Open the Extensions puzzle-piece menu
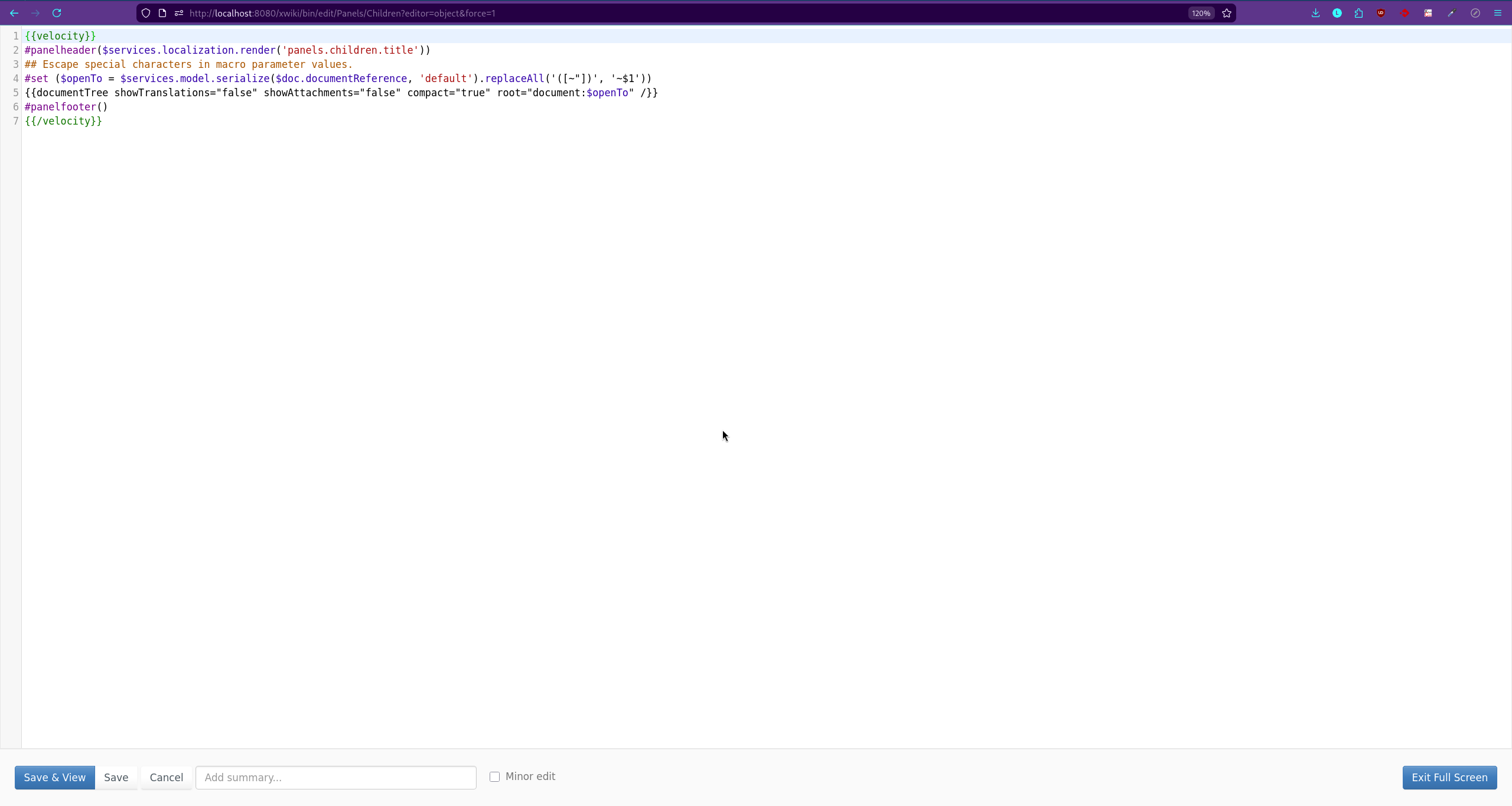Screen dimensions: 1512x806 (x=1359, y=13)
